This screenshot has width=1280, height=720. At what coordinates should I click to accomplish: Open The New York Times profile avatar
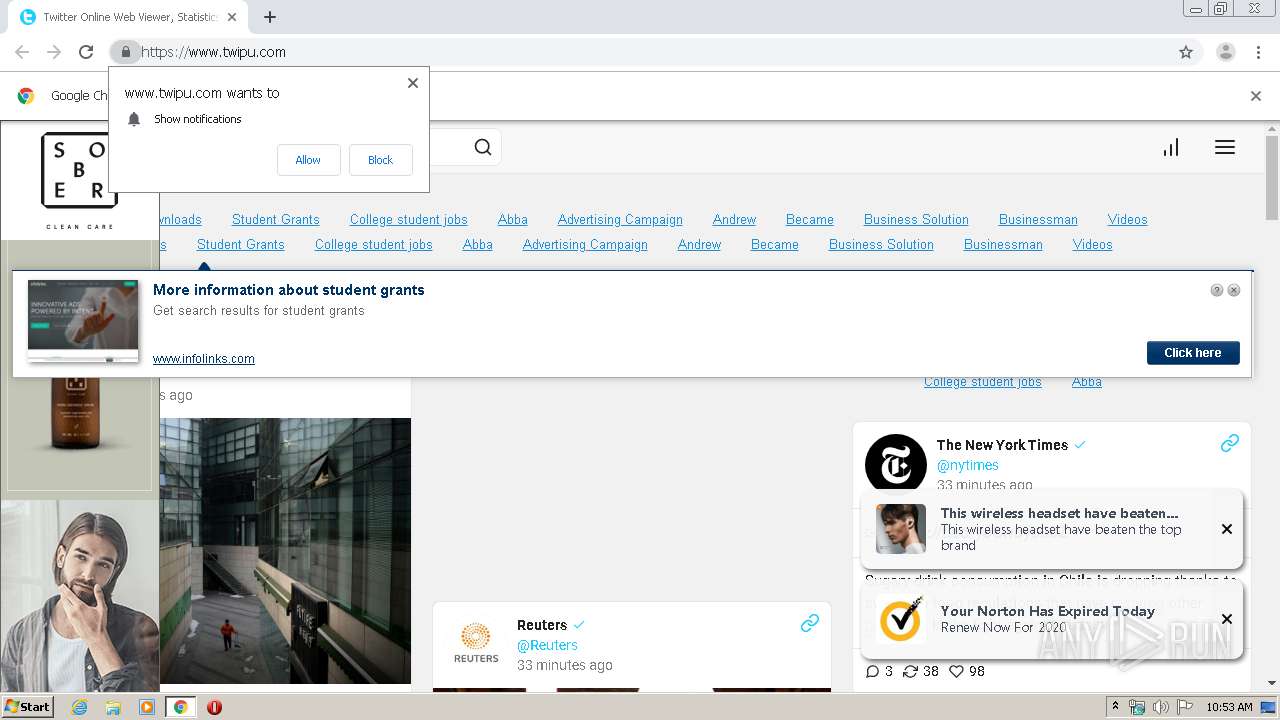896,463
